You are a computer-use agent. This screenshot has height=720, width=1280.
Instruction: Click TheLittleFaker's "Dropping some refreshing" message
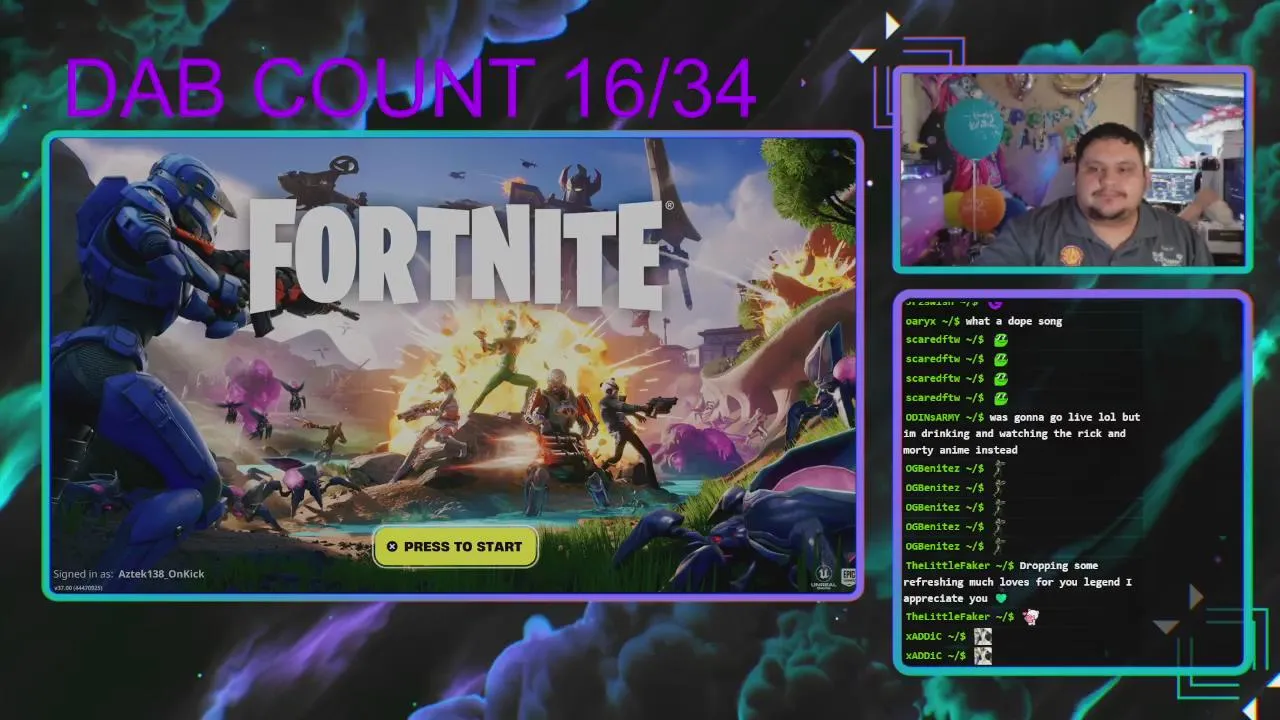(x=1018, y=582)
